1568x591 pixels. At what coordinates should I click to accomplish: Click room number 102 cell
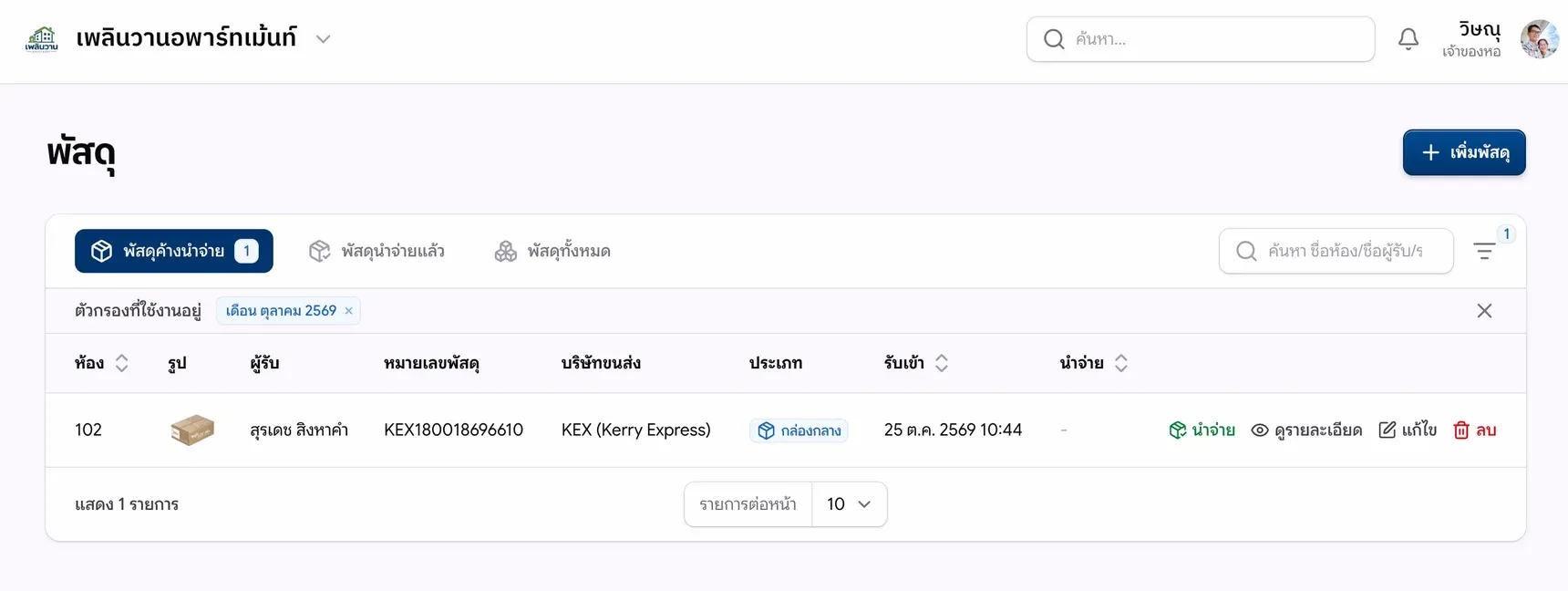[x=88, y=430]
